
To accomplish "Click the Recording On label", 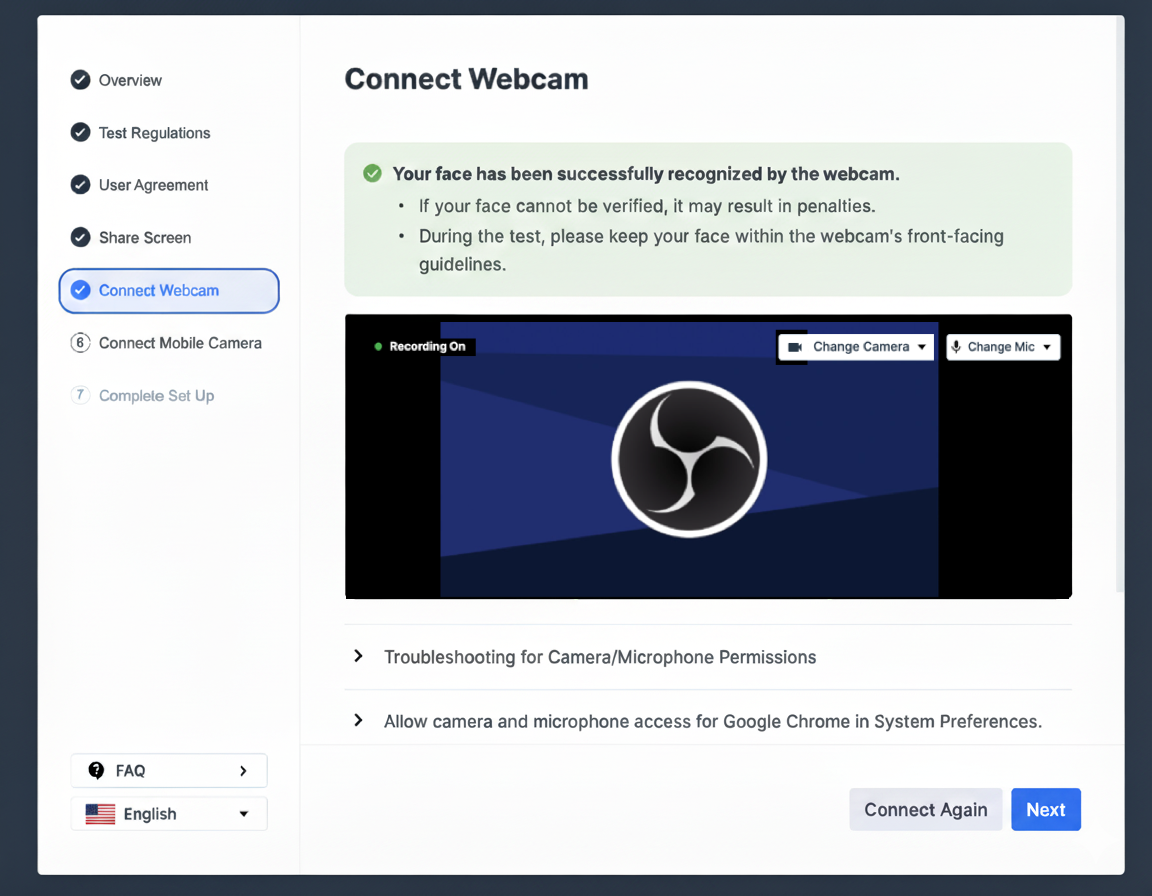I will coord(427,346).
